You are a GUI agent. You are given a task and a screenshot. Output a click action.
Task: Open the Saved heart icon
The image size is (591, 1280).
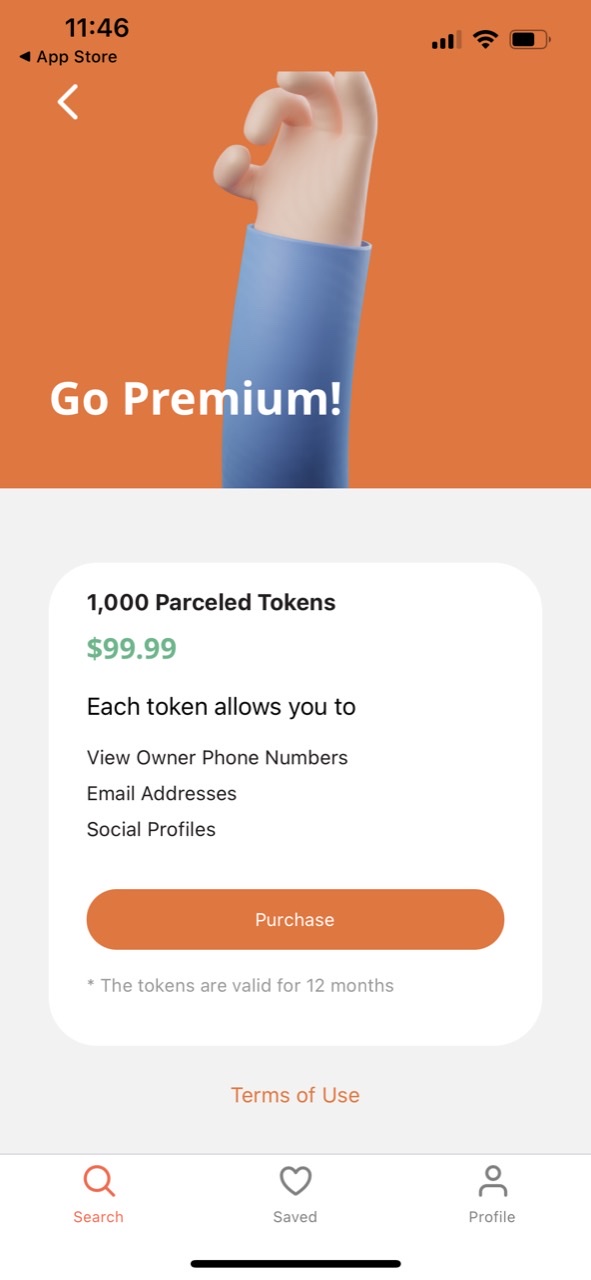coord(295,1182)
